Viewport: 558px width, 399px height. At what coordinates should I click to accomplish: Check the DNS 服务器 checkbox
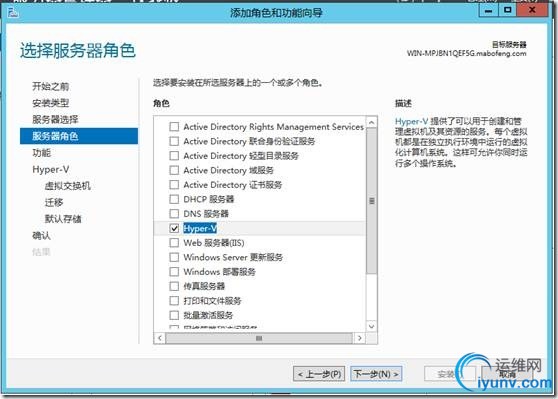tap(174, 214)
